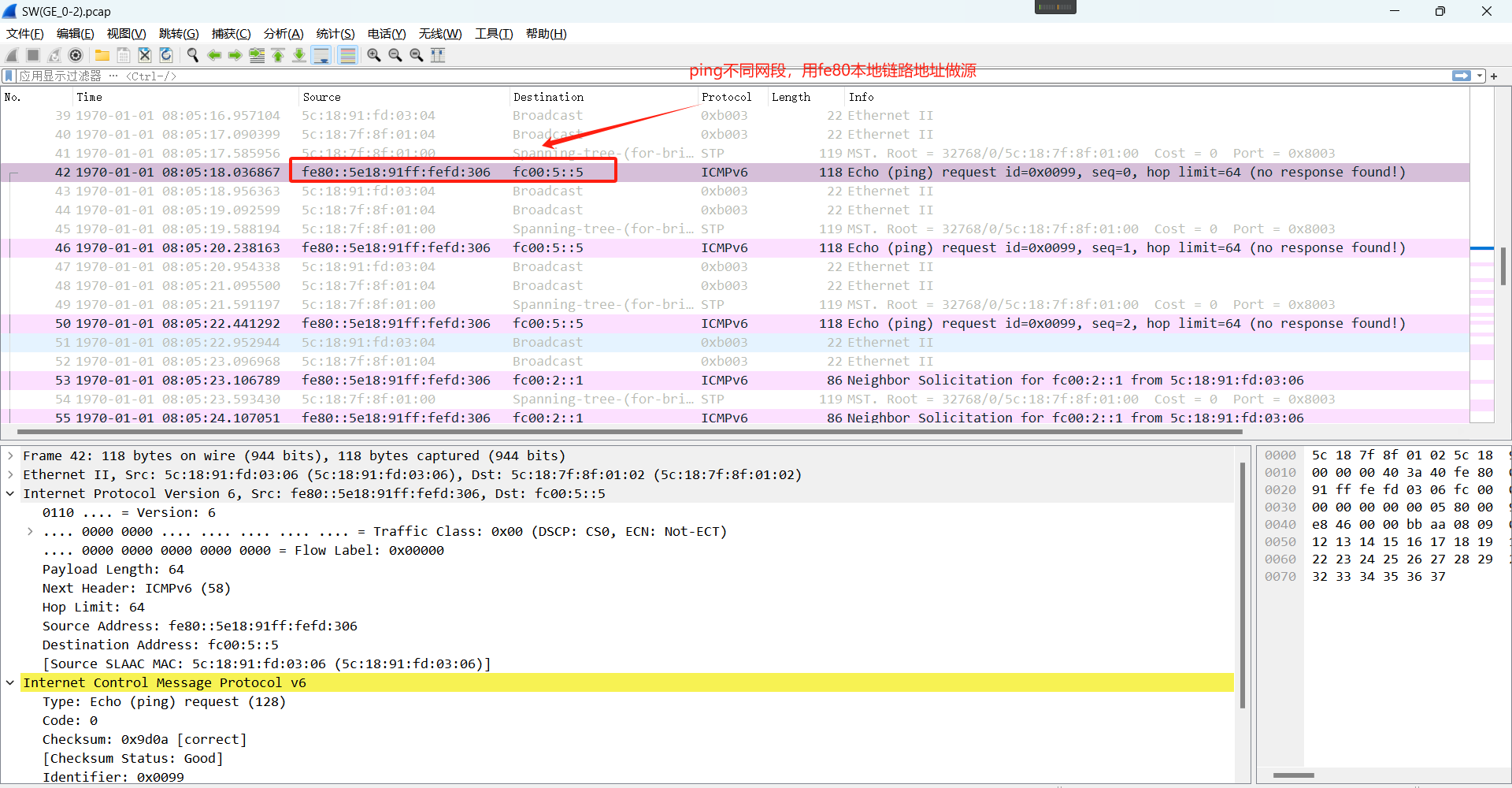The image size is (1512, 788).
Task: Open the 视图(V) menu
Action: tap(127, 33)
